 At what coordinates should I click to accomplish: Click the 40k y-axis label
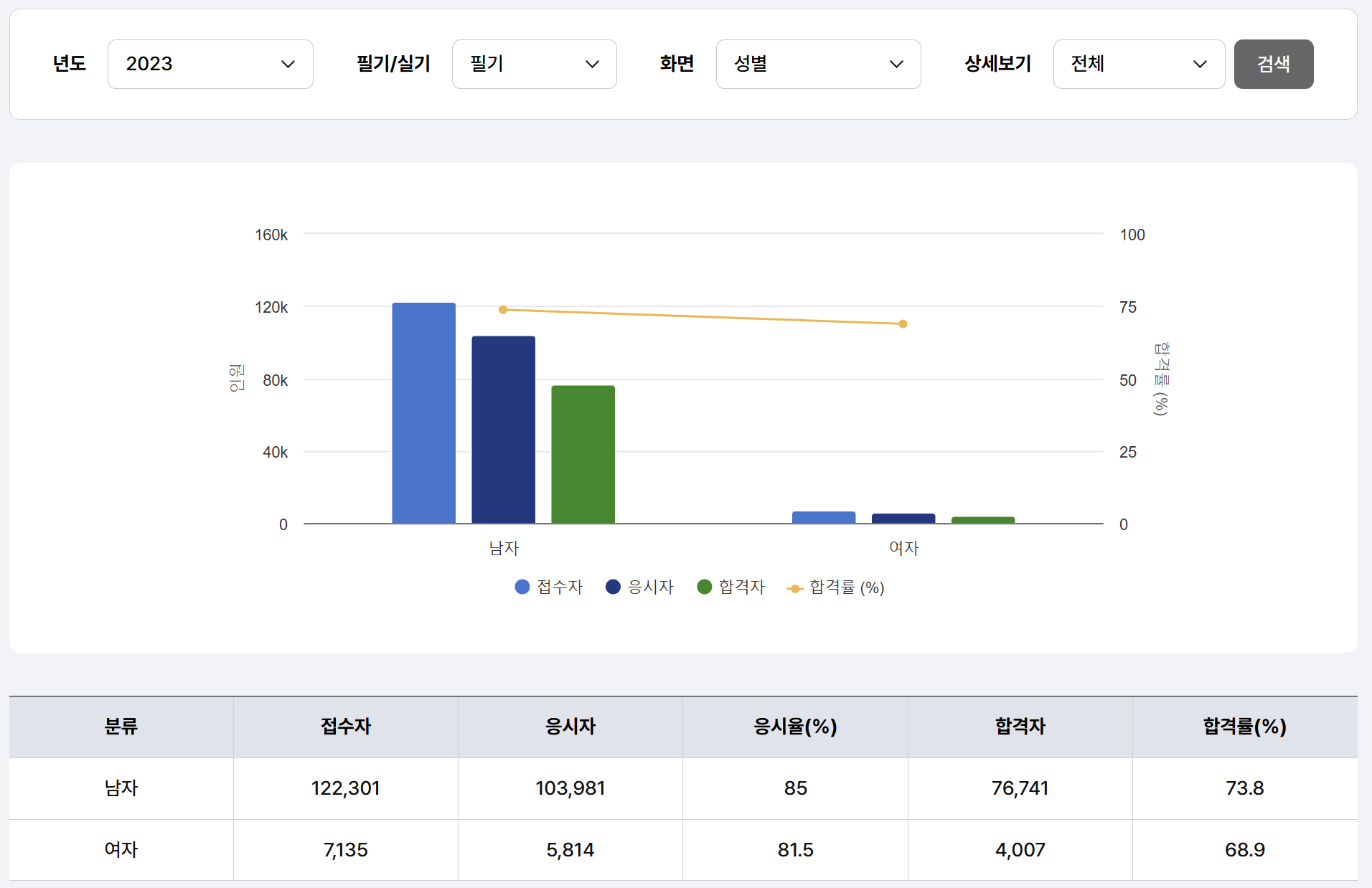coord(275,452)
